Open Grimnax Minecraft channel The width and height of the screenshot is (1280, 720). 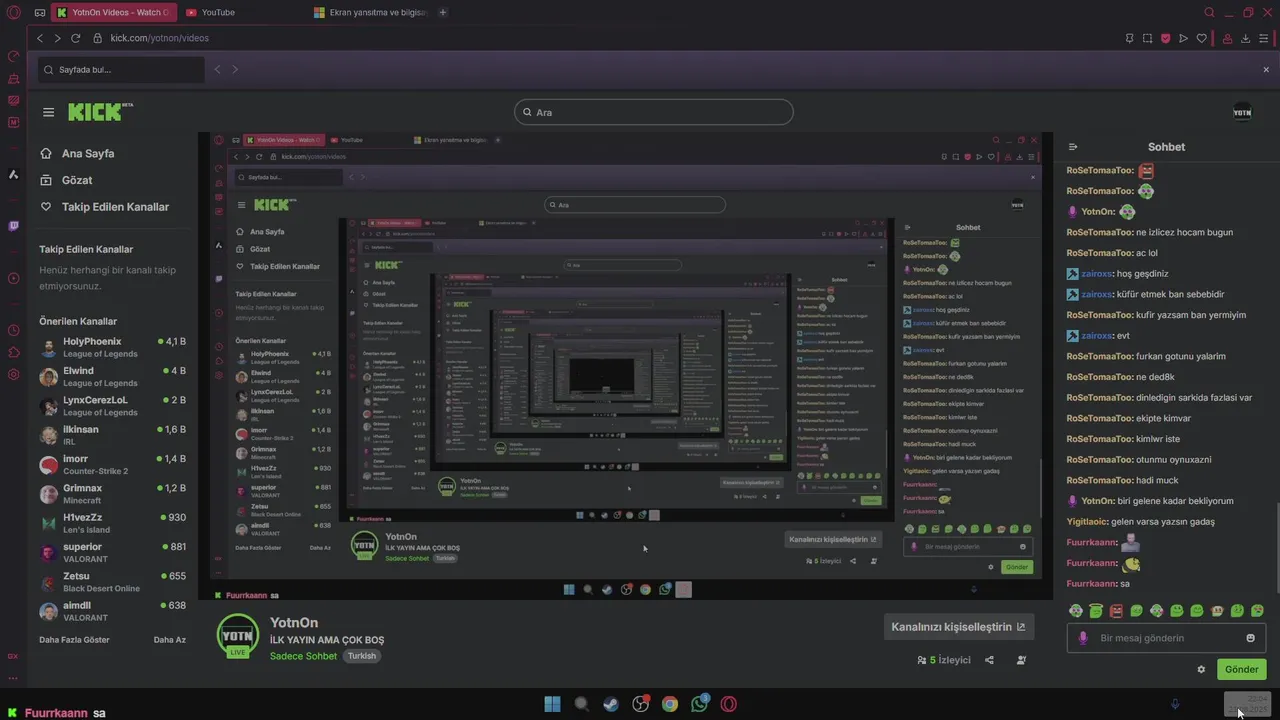(112, 494)
